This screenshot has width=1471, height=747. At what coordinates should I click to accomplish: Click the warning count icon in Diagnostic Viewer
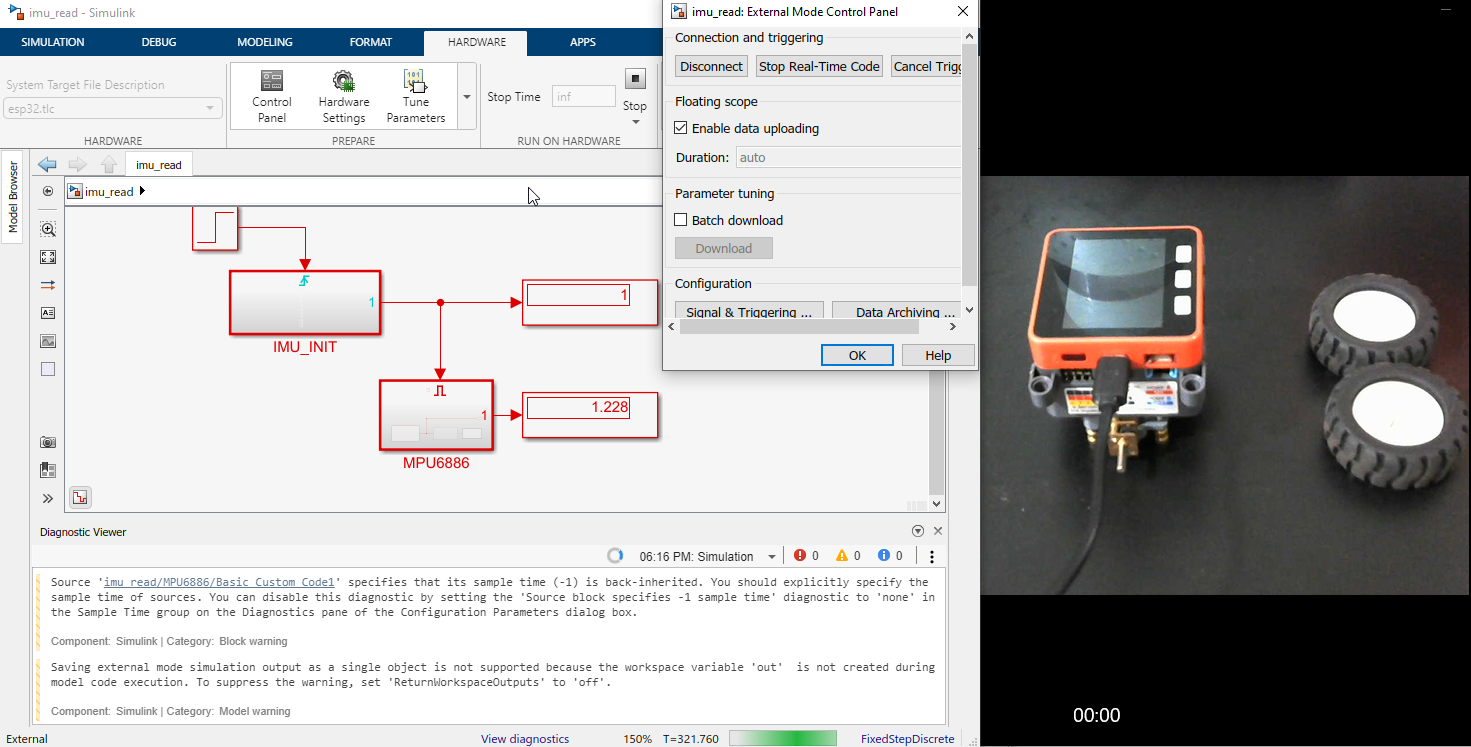(x=841, y=556)
